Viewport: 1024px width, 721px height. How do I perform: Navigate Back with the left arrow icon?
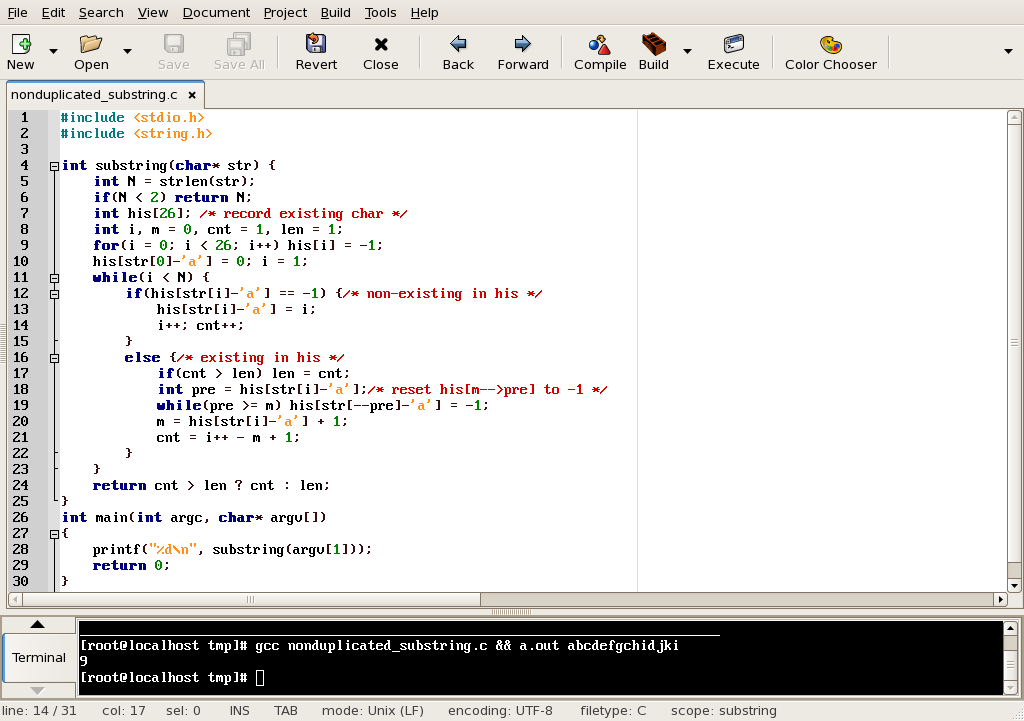click(x=458, y=44)
